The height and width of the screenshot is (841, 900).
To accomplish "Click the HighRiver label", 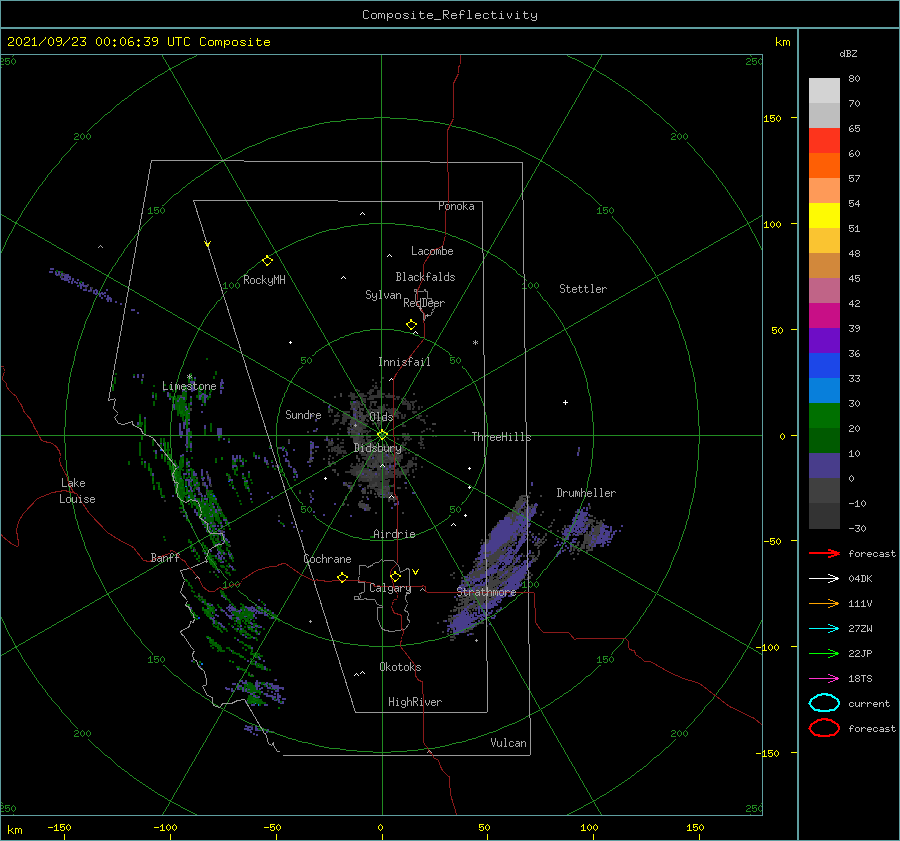I will [x=415, y=702].
